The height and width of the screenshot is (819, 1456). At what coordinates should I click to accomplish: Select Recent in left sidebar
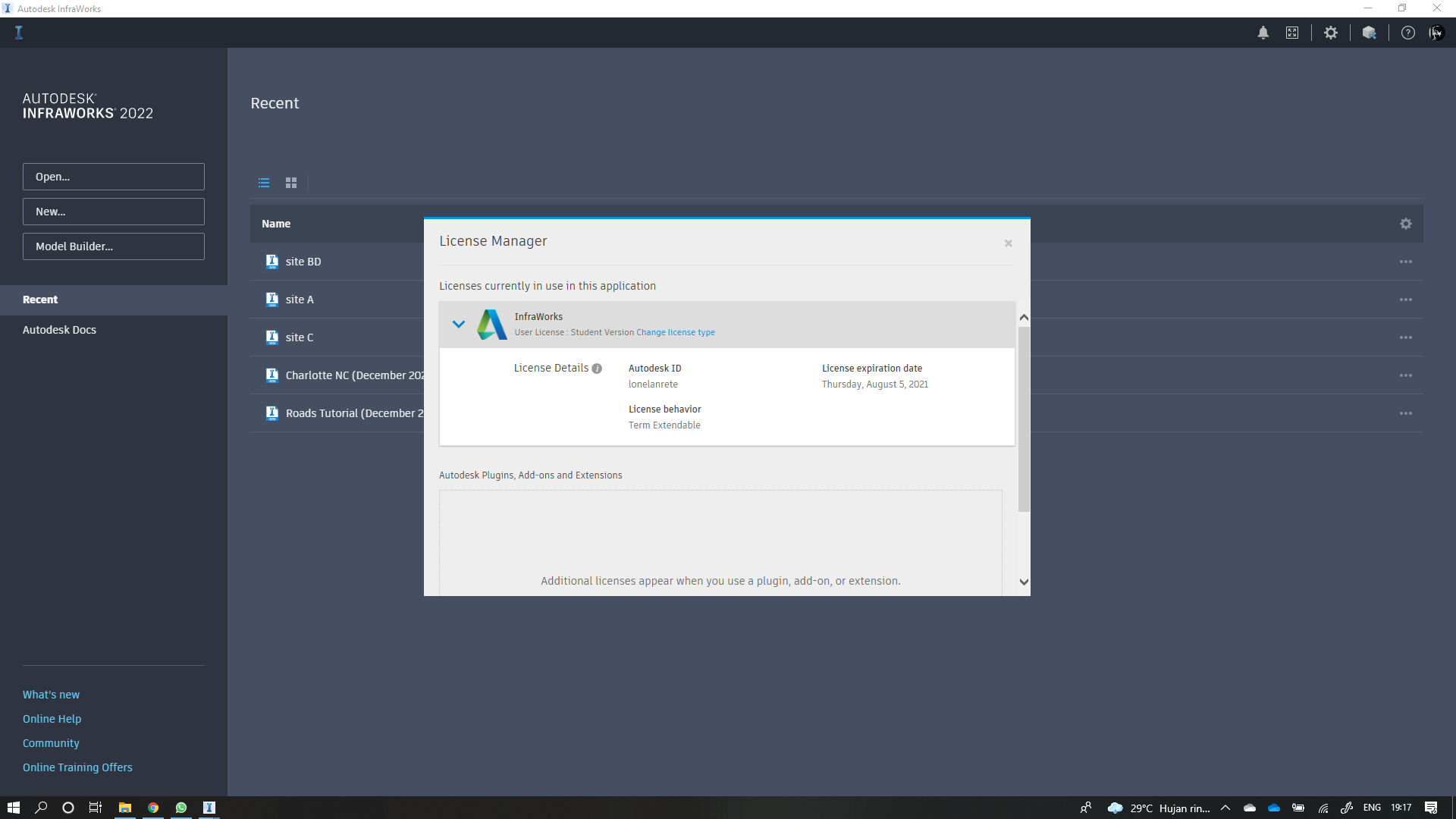pos(40,300)
